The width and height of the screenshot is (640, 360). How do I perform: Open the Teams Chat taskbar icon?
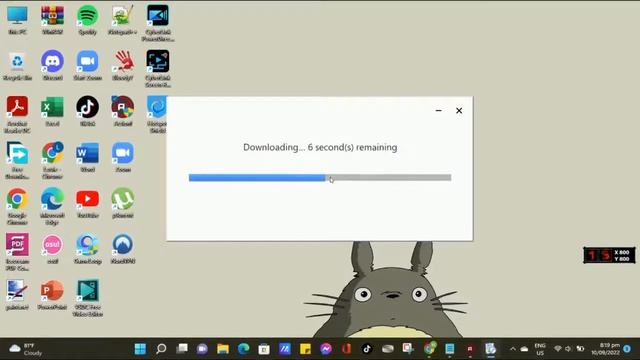point(202,349)
